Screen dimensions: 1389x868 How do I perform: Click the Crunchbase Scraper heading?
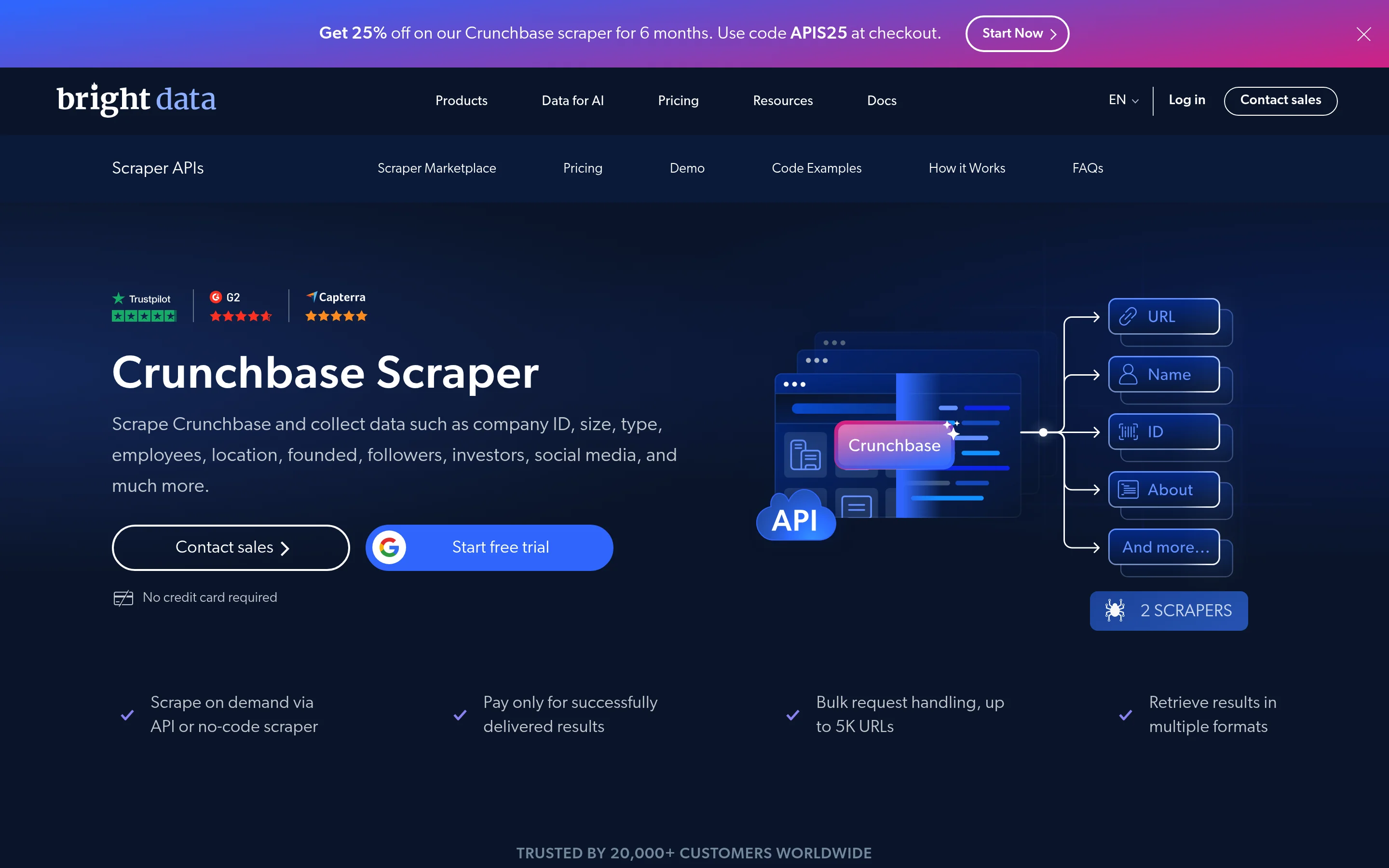326,373
